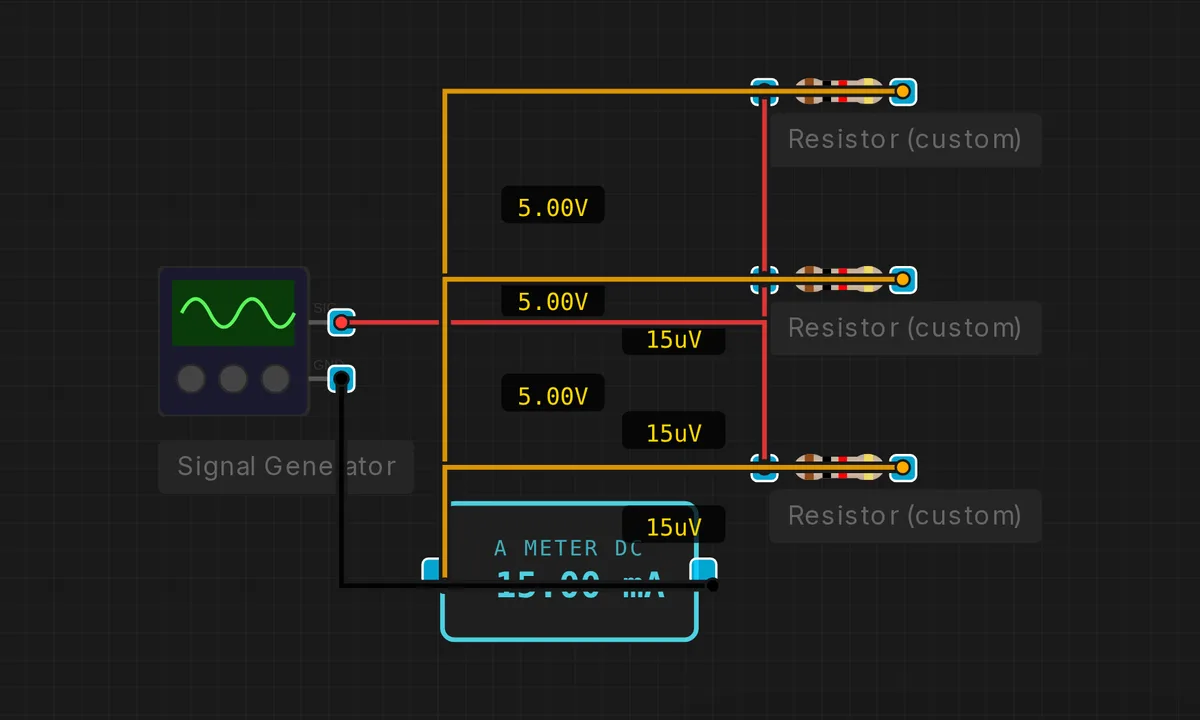Click the 15.00 mA ammeter reading

(x=580, y=586)
